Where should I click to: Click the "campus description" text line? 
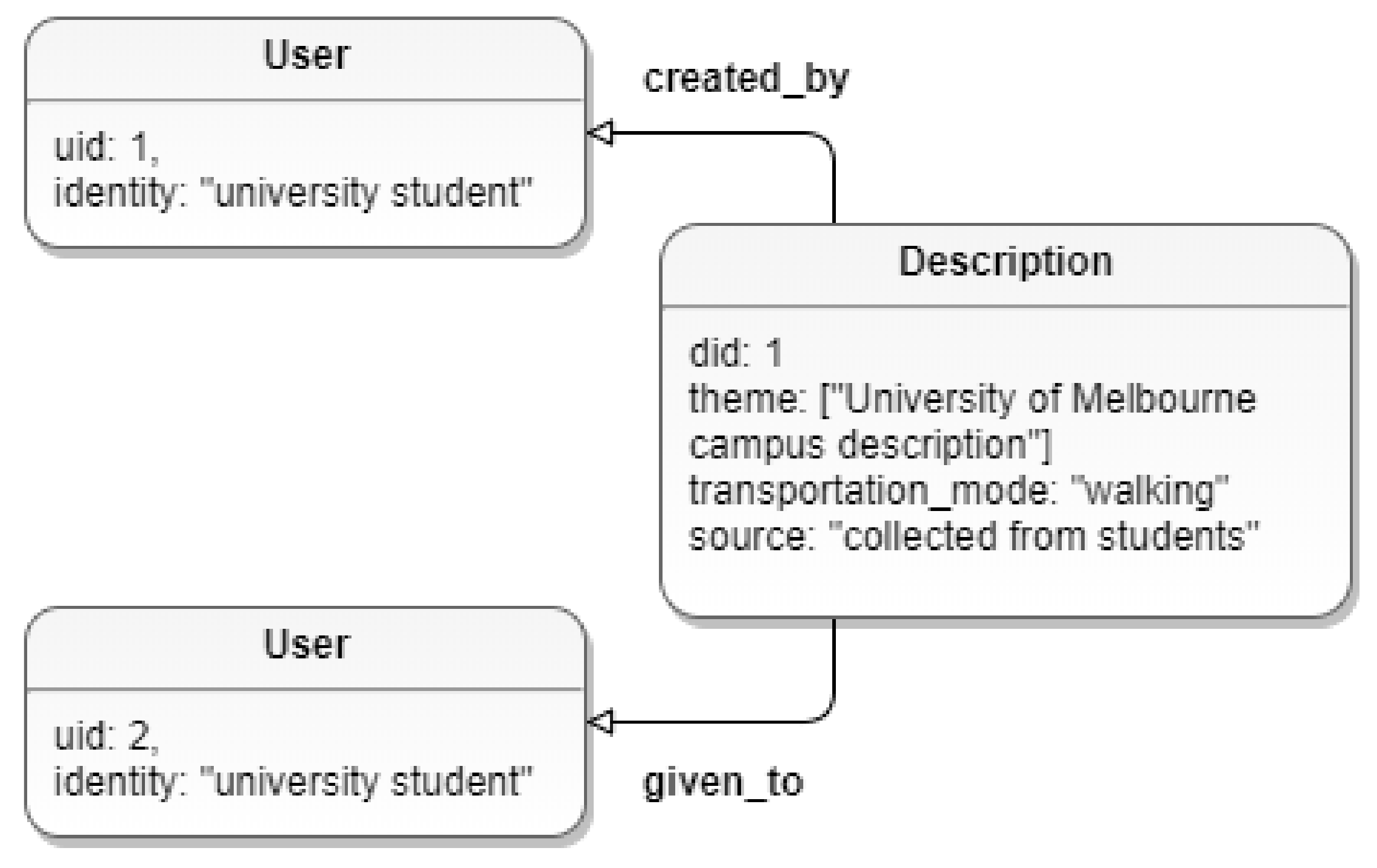[x=870, y=445]
